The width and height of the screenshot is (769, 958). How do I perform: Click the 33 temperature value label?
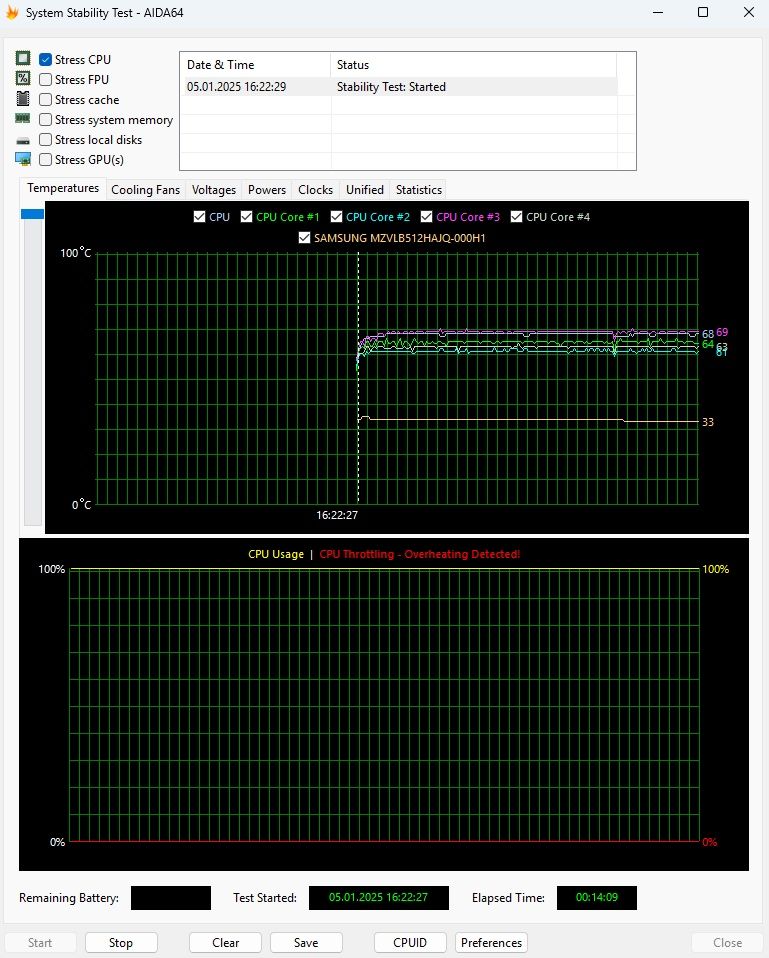(x=708, y=422)
